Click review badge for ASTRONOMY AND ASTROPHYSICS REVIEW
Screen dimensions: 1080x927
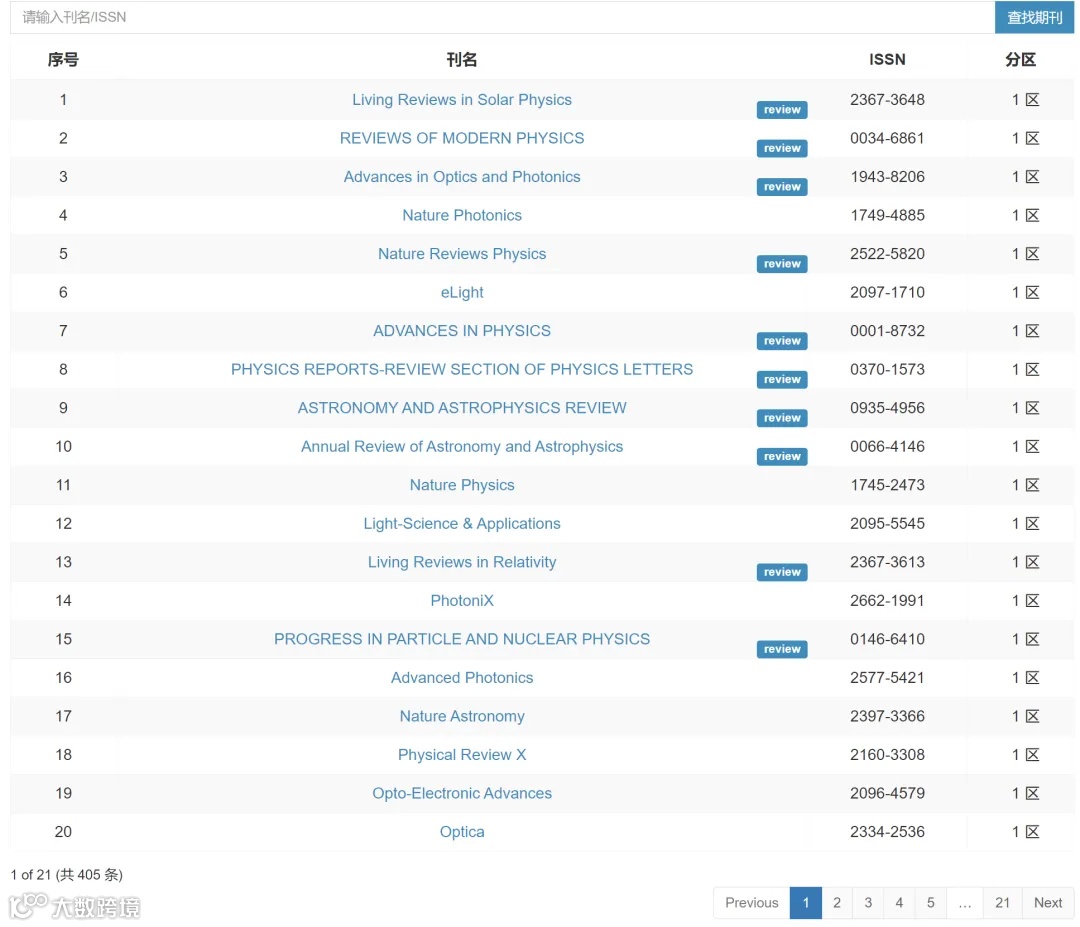point(782,418)
